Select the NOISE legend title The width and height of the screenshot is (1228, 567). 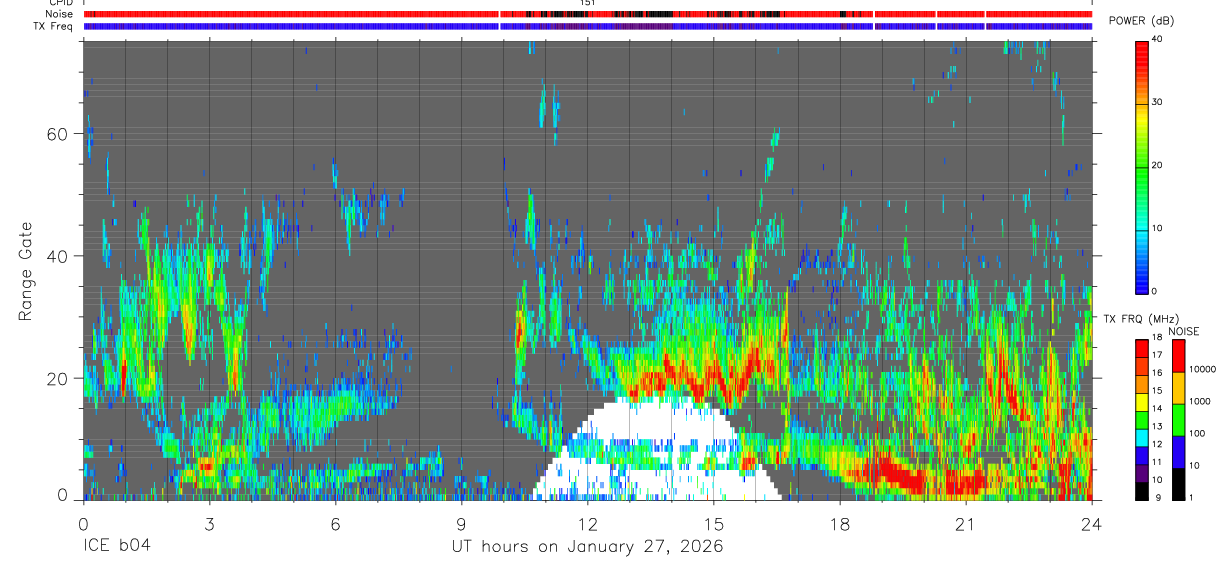click(1184, 331)
